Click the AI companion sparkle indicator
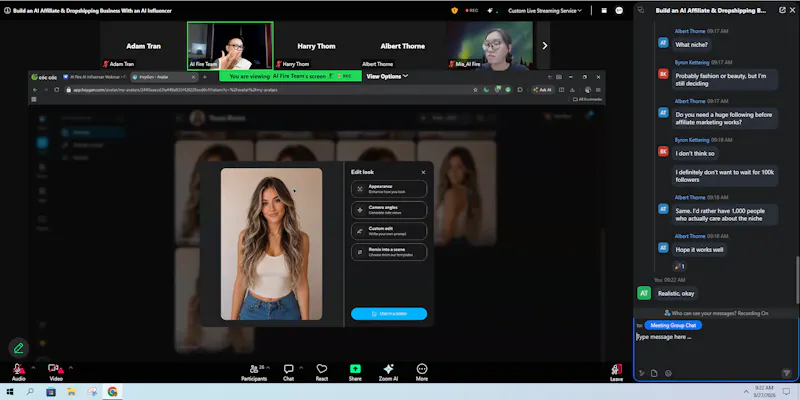This screenshot has width=800, height=400. pyautogui.click(x=492, y=10)
